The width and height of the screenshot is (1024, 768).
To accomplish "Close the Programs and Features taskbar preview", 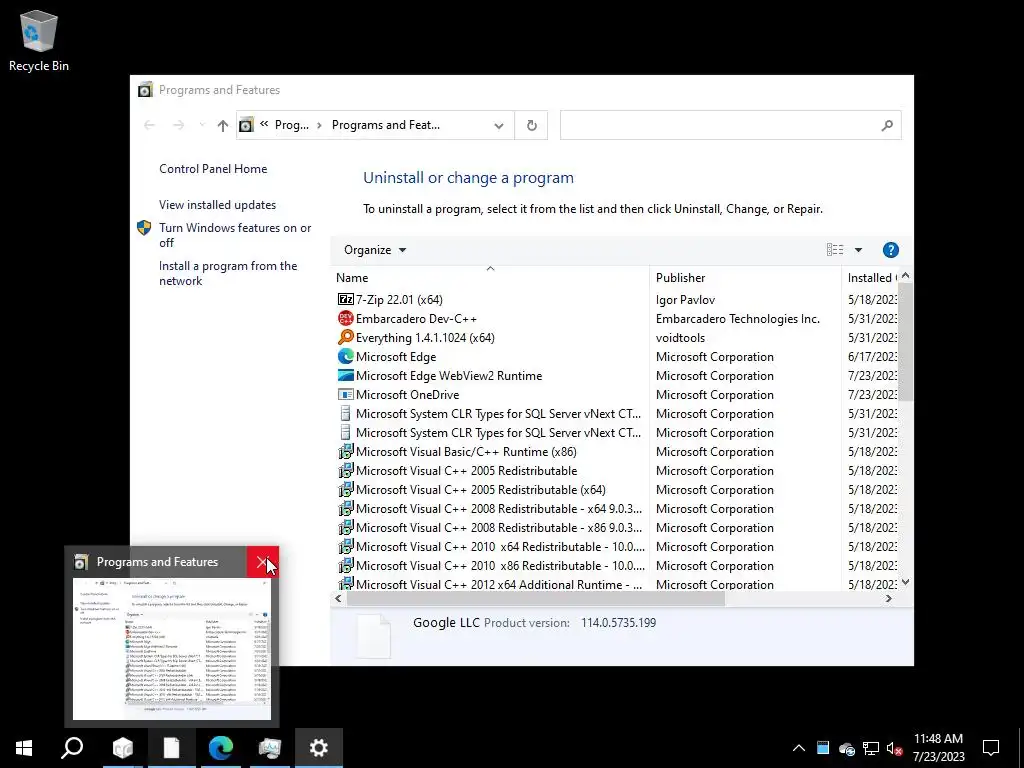I will pyautogui.click(x=263, y=562).
